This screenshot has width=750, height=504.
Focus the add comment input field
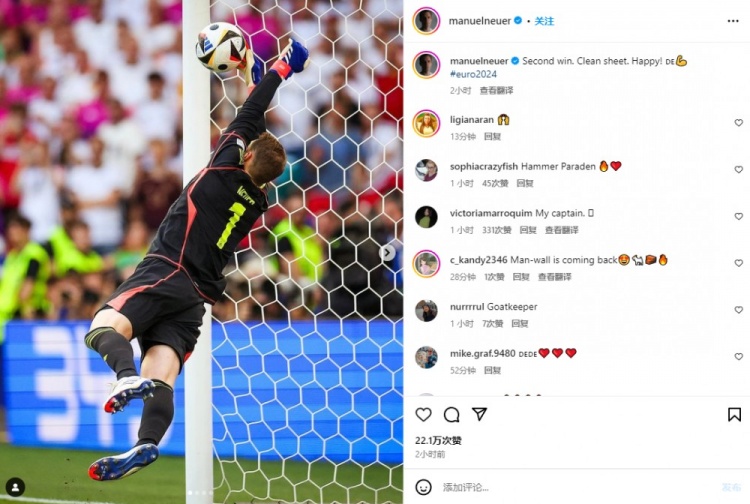click(x=574, y=487)
